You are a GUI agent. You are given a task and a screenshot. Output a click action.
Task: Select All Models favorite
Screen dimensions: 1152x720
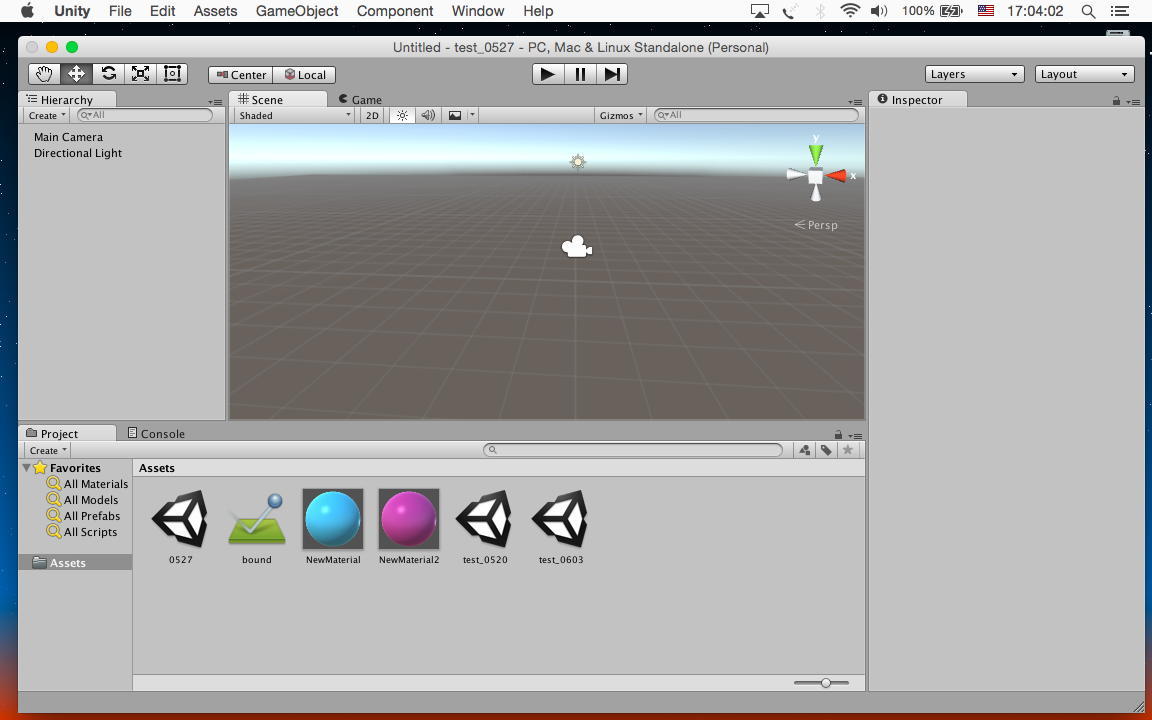click(x=82, y=500)
